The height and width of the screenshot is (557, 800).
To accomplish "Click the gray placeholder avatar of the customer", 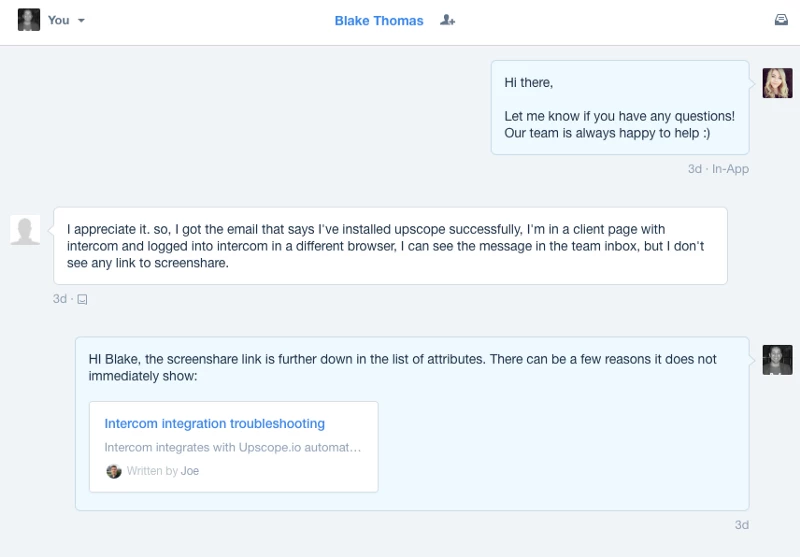I will pyautogui.click(x=25, y=230).
